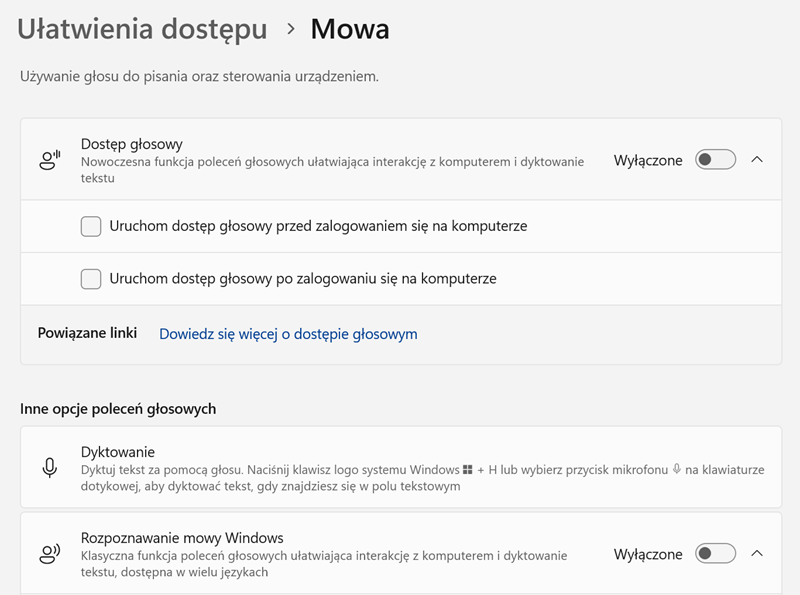Go back to Ułatwienia dostępu breadcrumb
This screenshot has width=800, height=595.
pos(143,30)
